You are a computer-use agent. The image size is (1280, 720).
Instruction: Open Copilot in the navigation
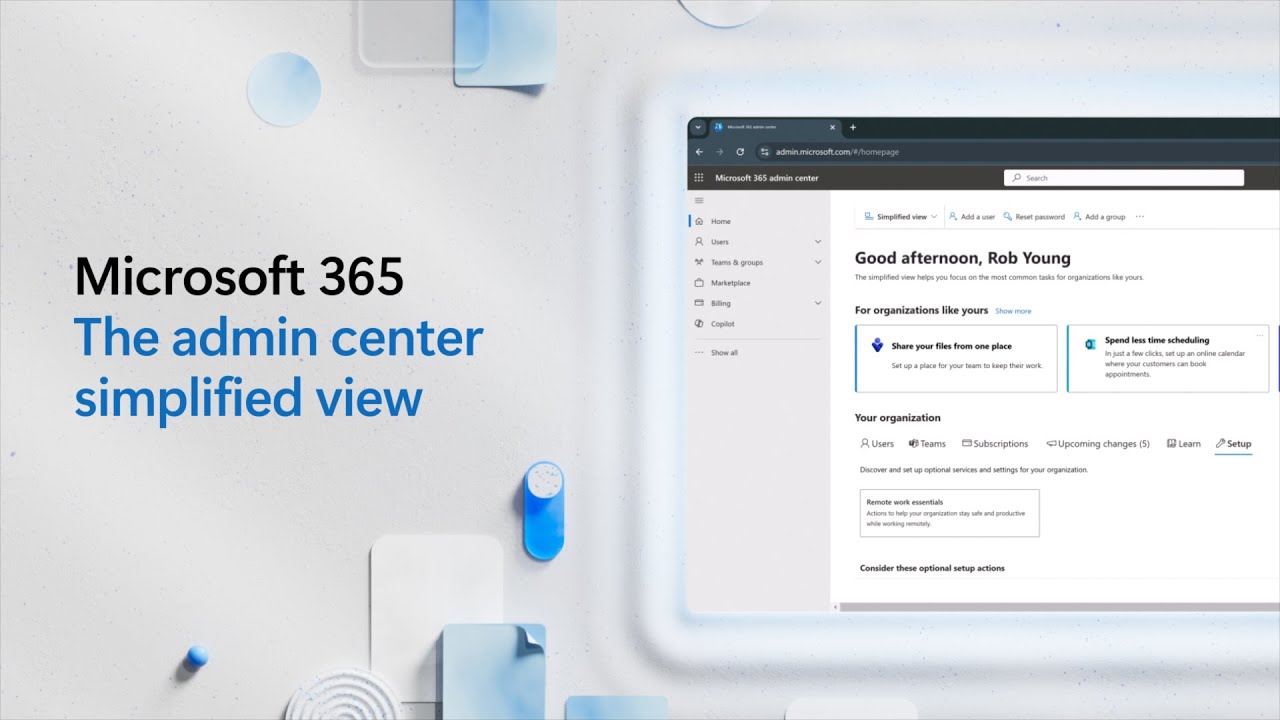click(x=723, y=324)
